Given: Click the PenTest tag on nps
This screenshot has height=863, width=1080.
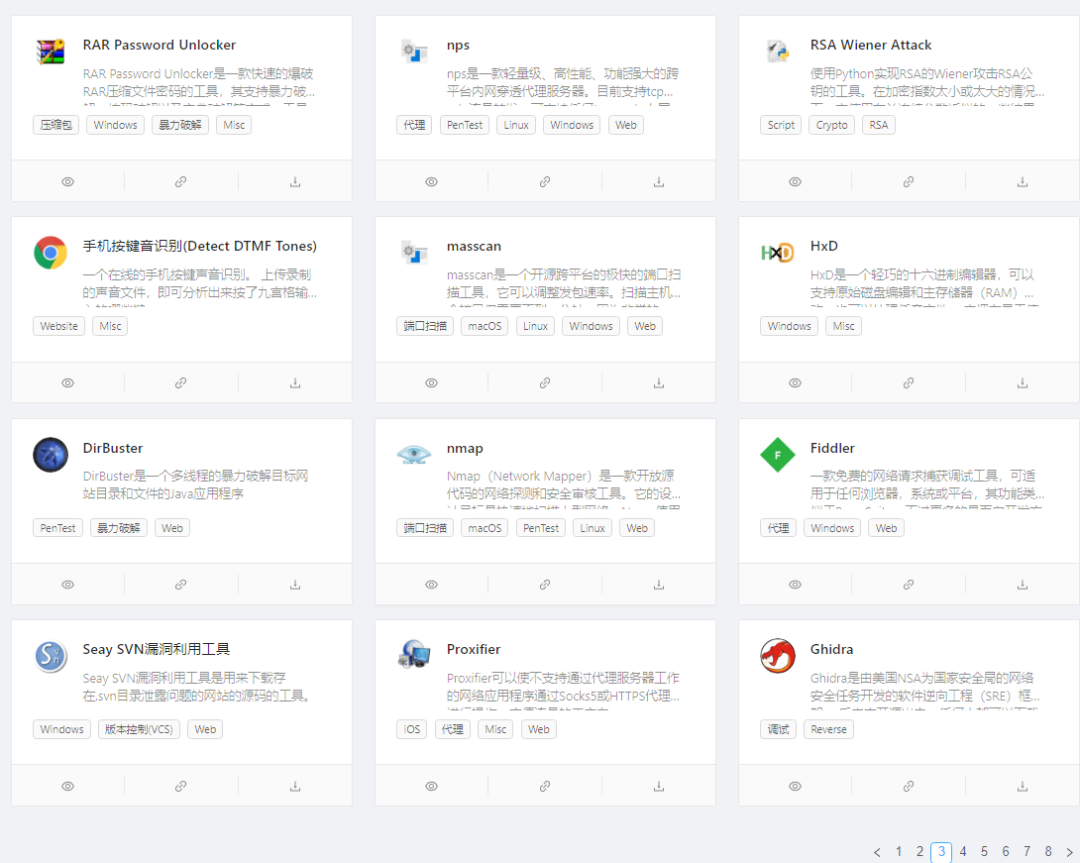Looking at the screenshot, I should tap(465, 125).
